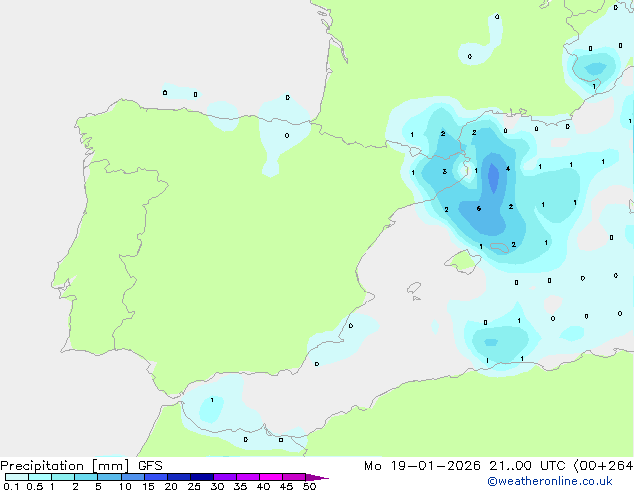Click legend scale label '35'

(x=240, y=486)
